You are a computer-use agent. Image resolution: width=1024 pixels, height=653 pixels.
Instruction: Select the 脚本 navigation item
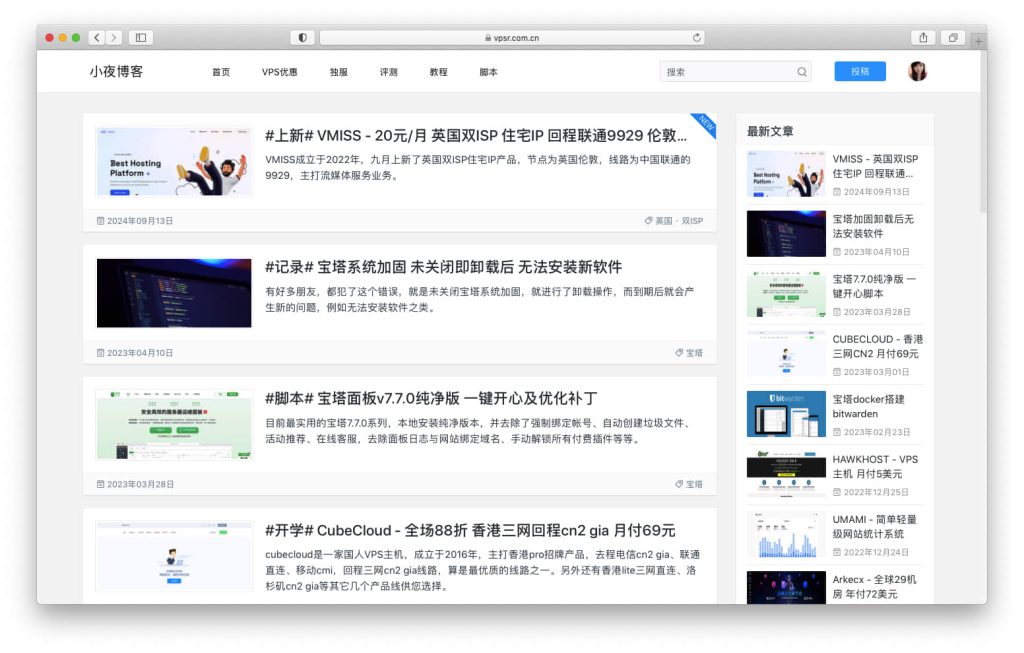[488, 72]
